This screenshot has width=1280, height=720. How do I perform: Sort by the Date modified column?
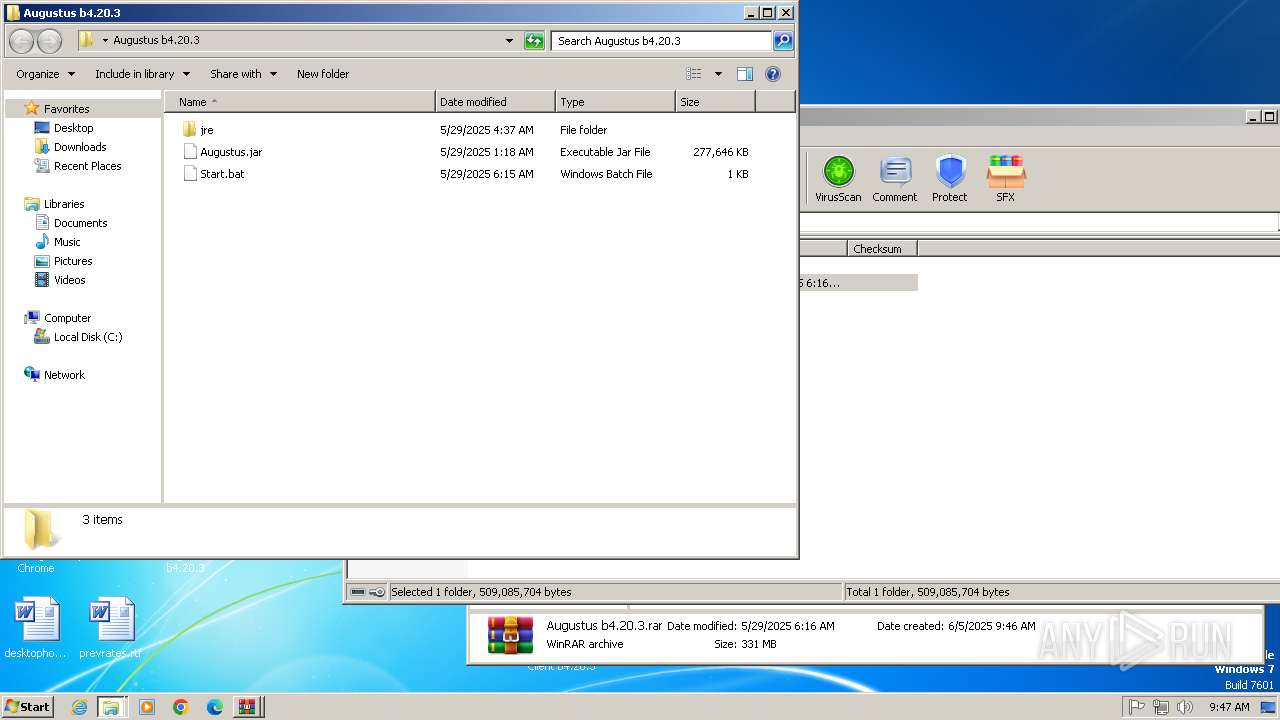pyautogui.click(x=495, y=102)
